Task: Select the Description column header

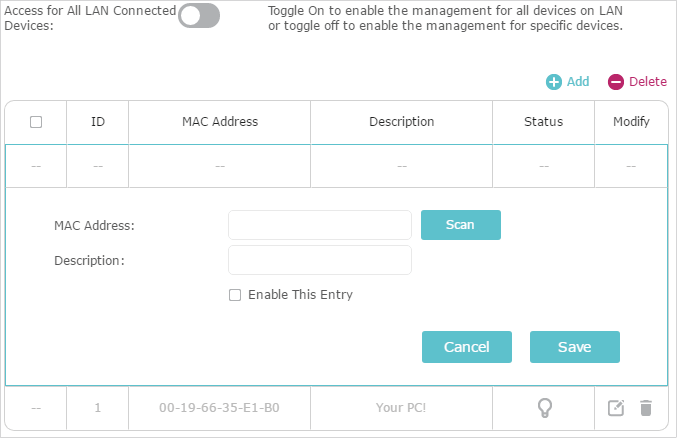Action: [x=402, y=122]
